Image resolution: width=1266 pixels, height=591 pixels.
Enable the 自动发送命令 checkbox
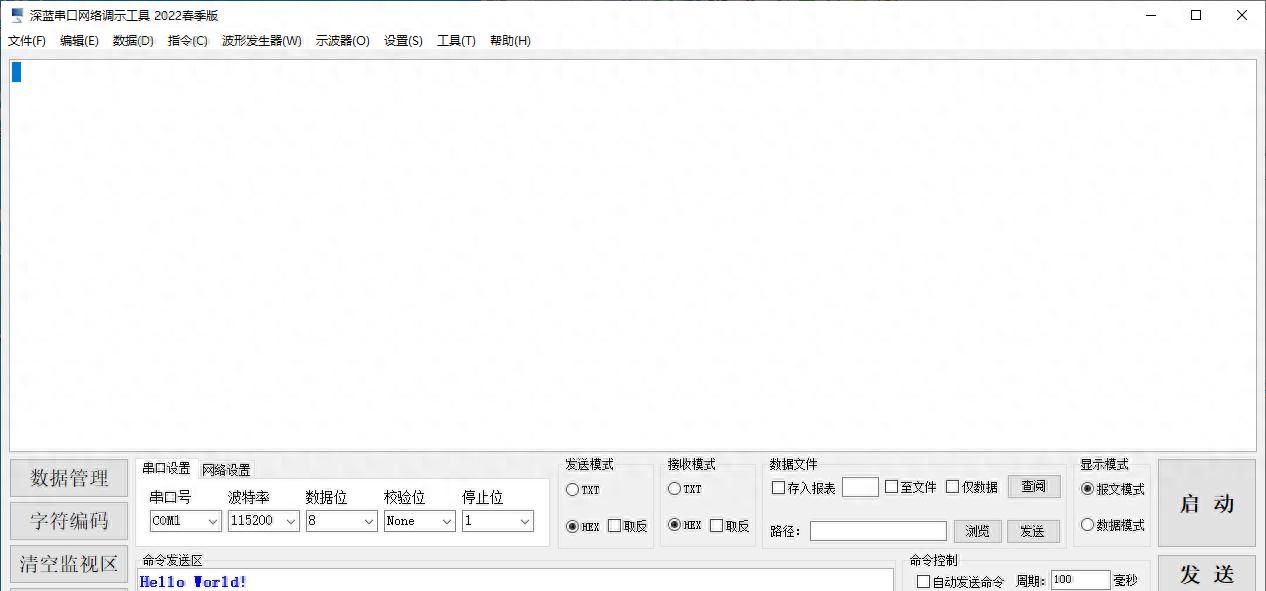(x=924, y=581)
